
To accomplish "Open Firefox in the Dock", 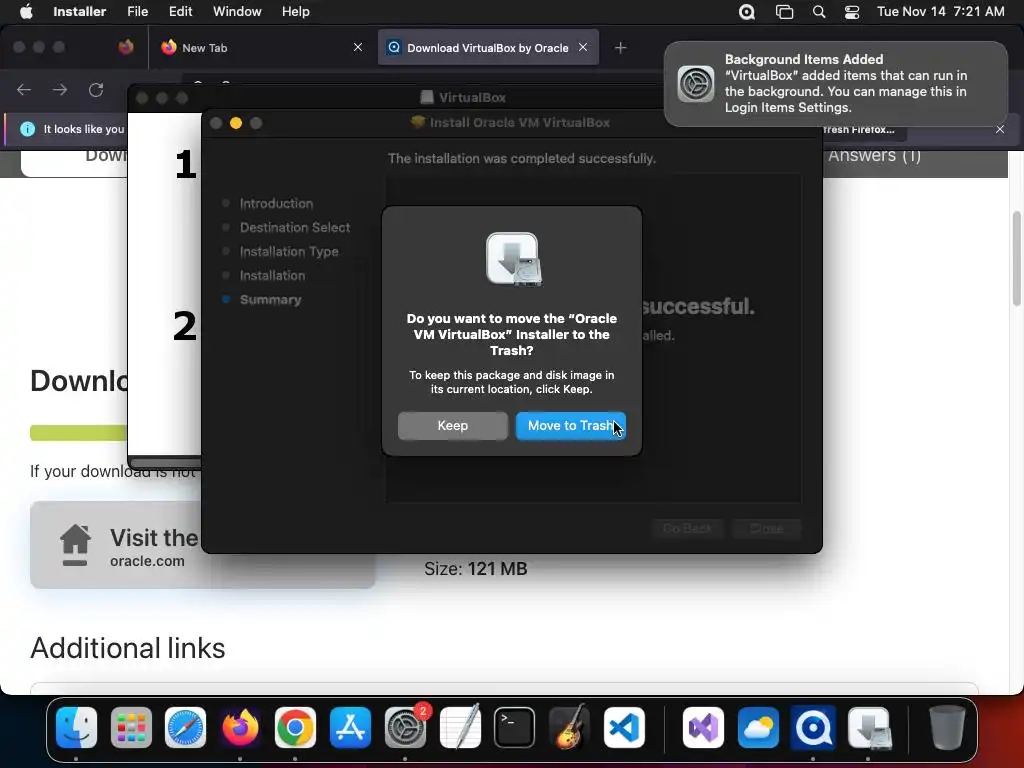I will [x=240, y=727].
